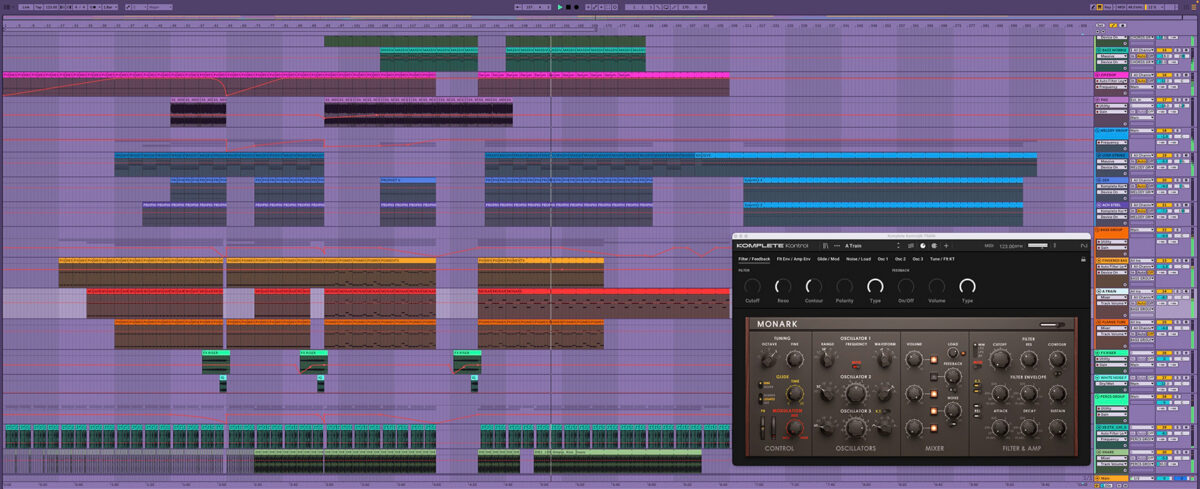Image resolution: width=1200 pixels, height=489 pixels.
Task: Click the plug-in view icon in Komplete Kontrol header
Action: pyautogui.click(x=934, y=246)
